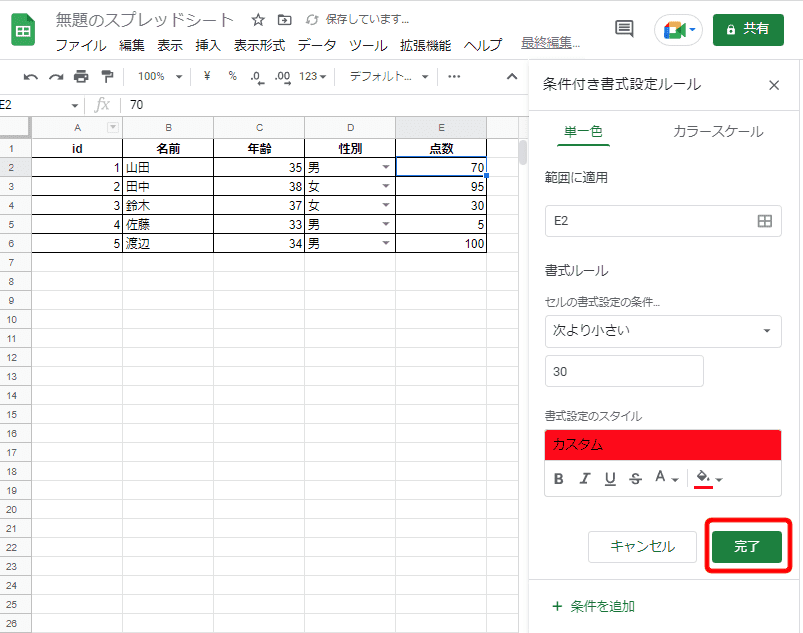The image size is (803, 633).
Task: Toggle underline formatting in the style panel
Action: point(610,479)
